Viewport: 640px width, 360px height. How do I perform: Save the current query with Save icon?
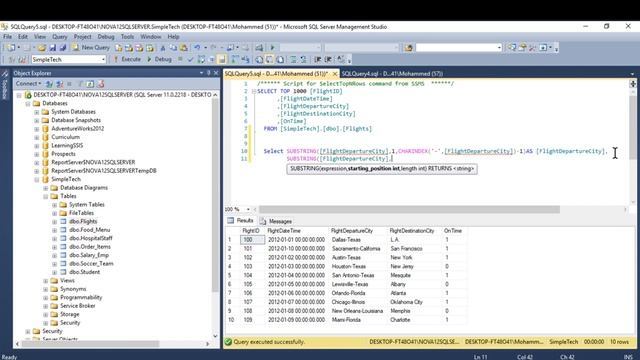53,48
